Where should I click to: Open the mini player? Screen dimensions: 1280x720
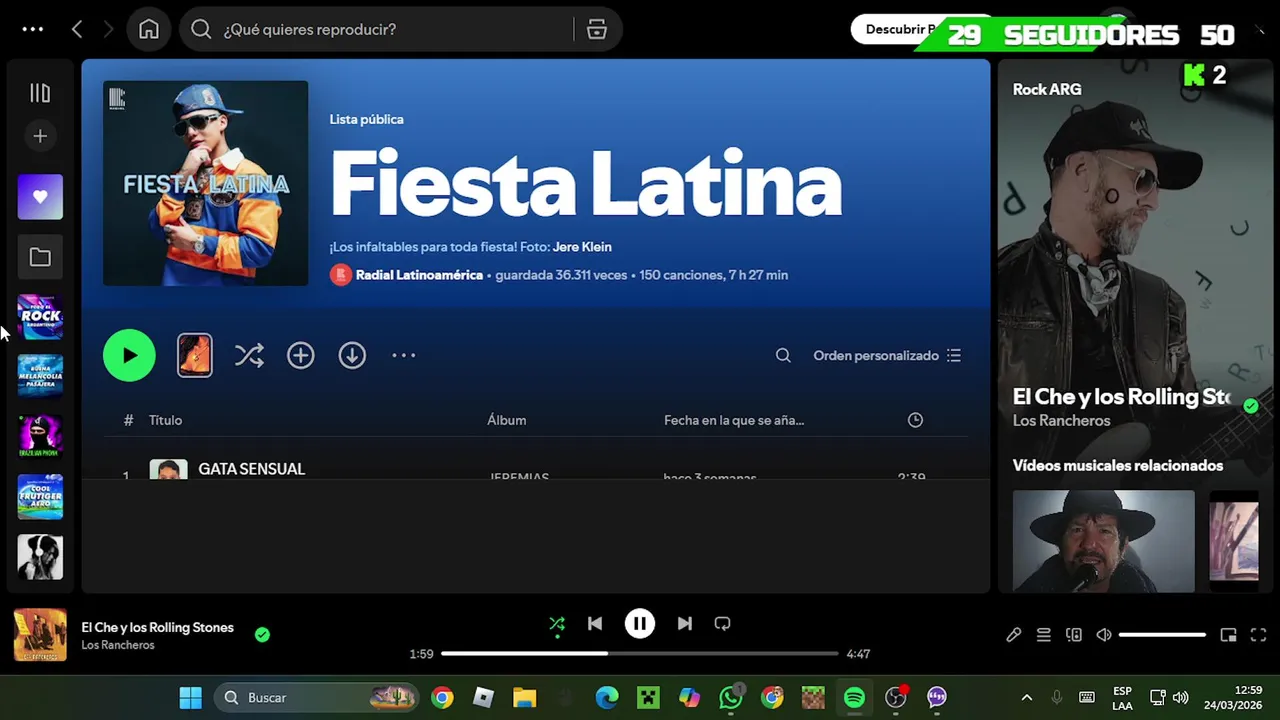(x=1229, y=635)
